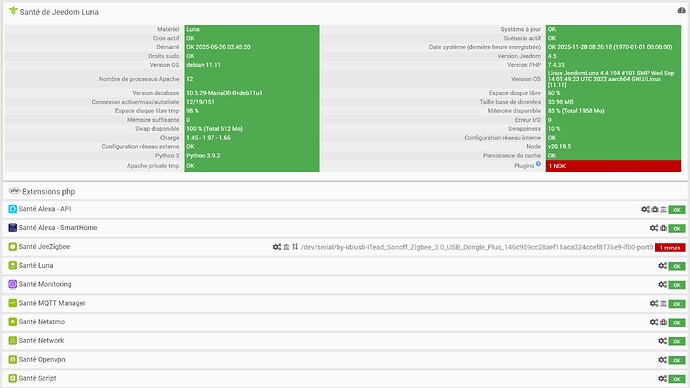Click the green leaf Jeedom health icon
The width and height of the screenshot is (690, 388).
(13, 11)
